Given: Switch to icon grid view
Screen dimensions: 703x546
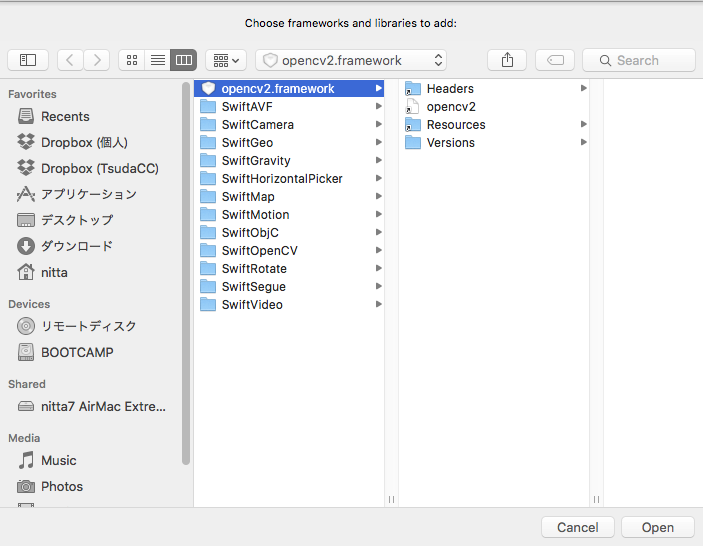Looking at the screenshot, I should pyautogui.click(x=131, y=60).
